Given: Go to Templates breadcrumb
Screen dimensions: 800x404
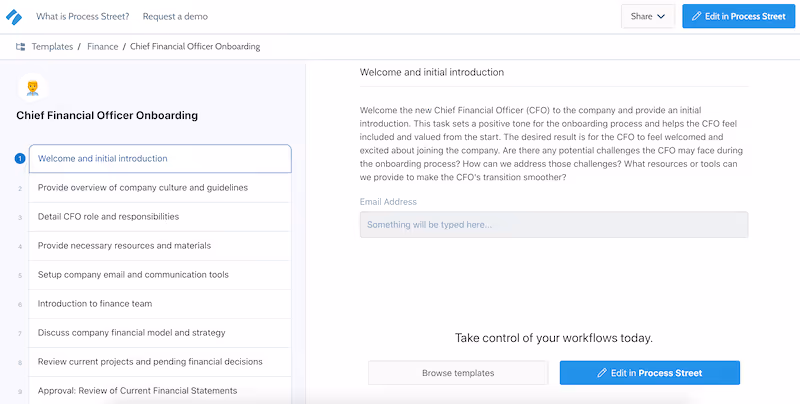Looking at the screenshot, I should [52, 46].
